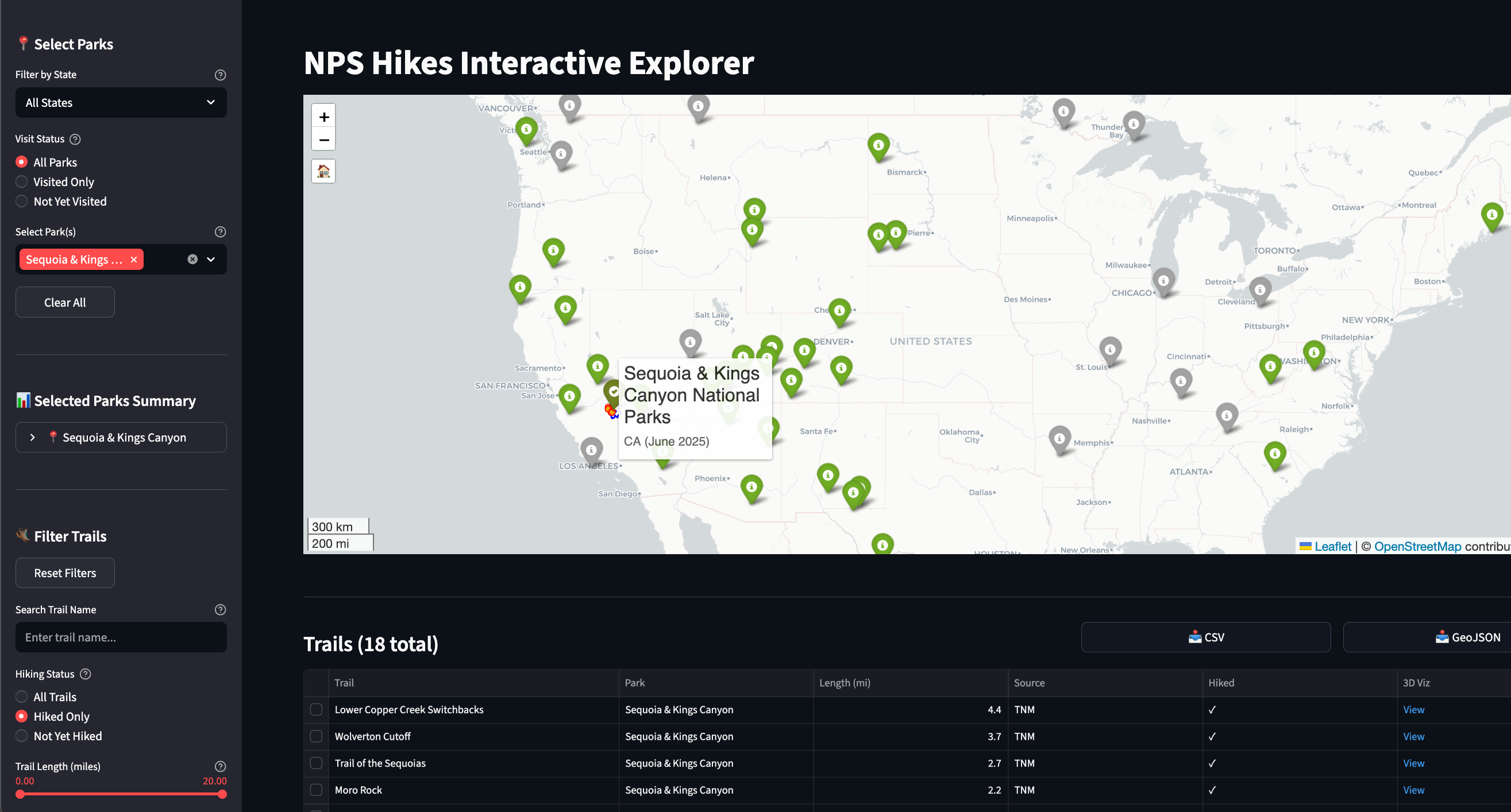Select Not Yet Hiked radio option

(x=22, y=736)
